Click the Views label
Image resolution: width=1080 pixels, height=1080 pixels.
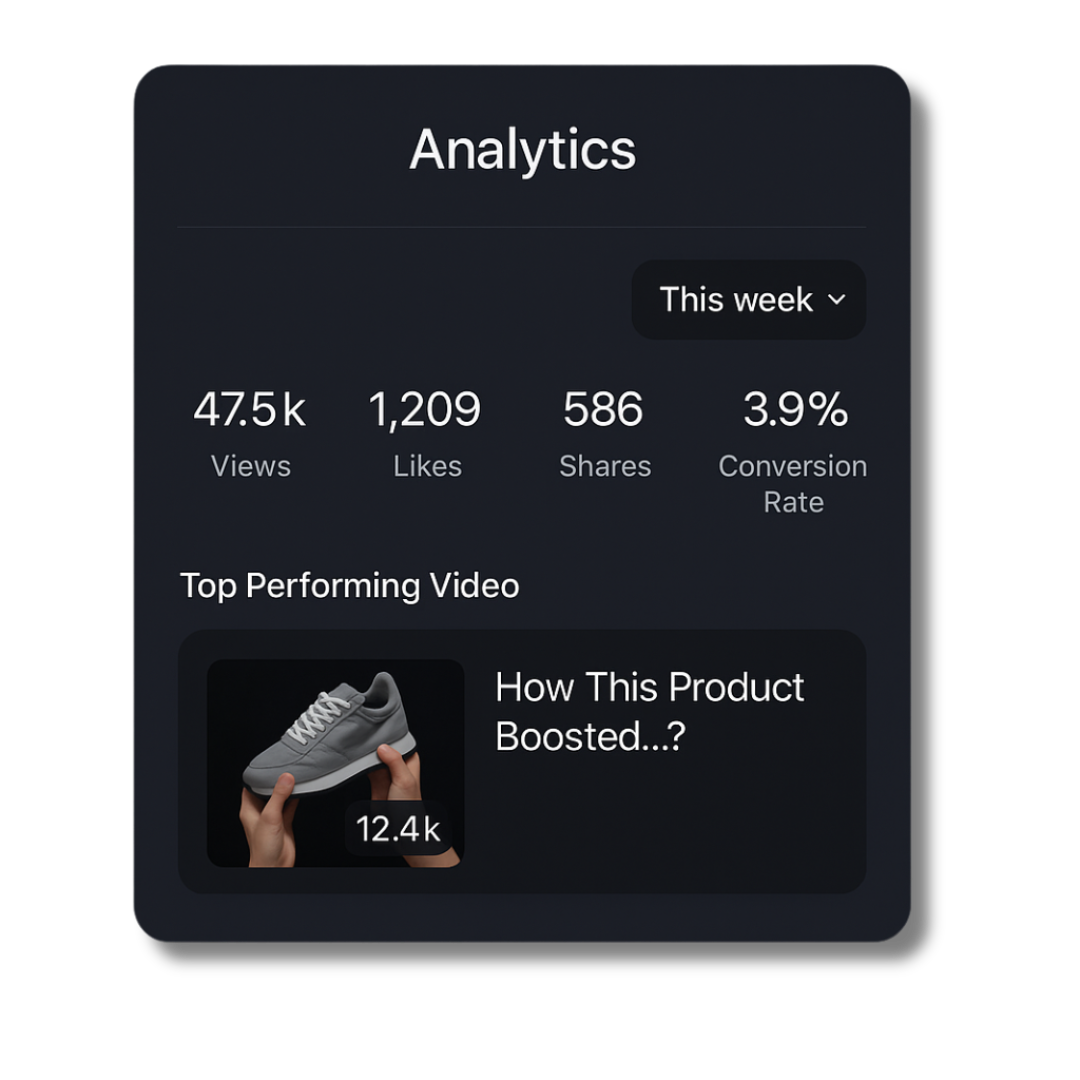[251, 466]
